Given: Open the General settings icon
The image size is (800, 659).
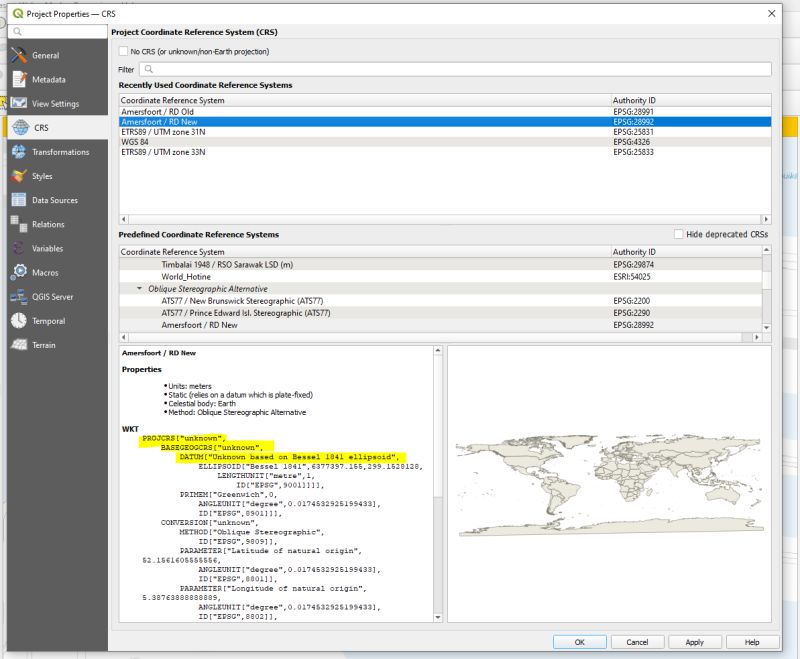Looking at the screenshot, I should pyautogui.click(x=19, y=55).
